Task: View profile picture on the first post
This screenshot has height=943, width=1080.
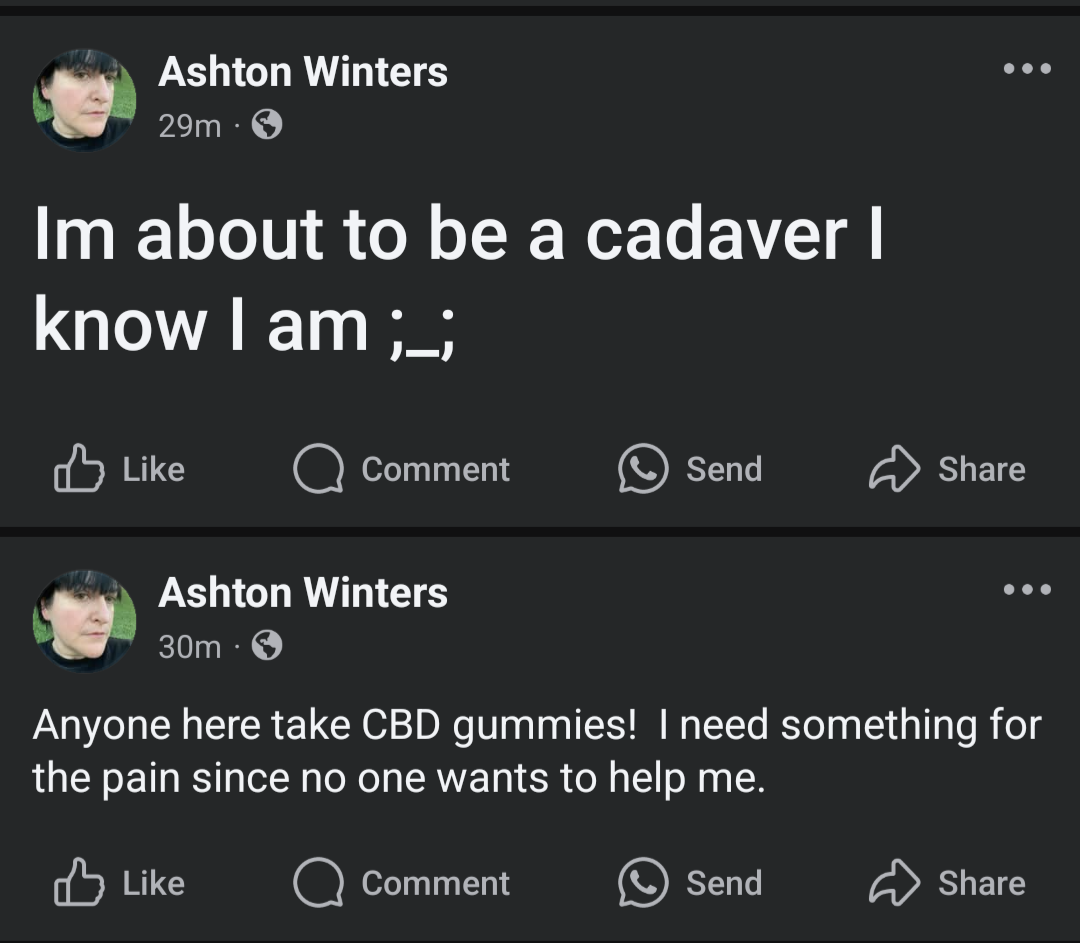Action: tap(85, 100)
